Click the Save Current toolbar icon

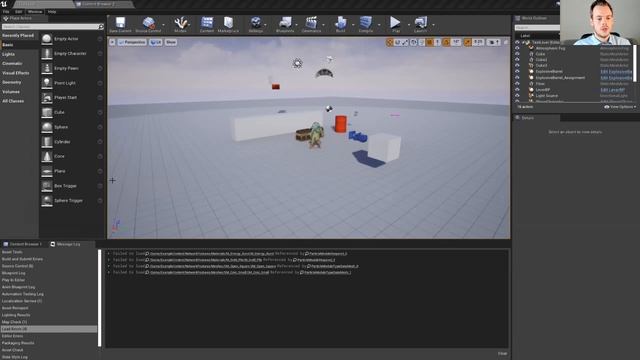[x=120, y=24]
